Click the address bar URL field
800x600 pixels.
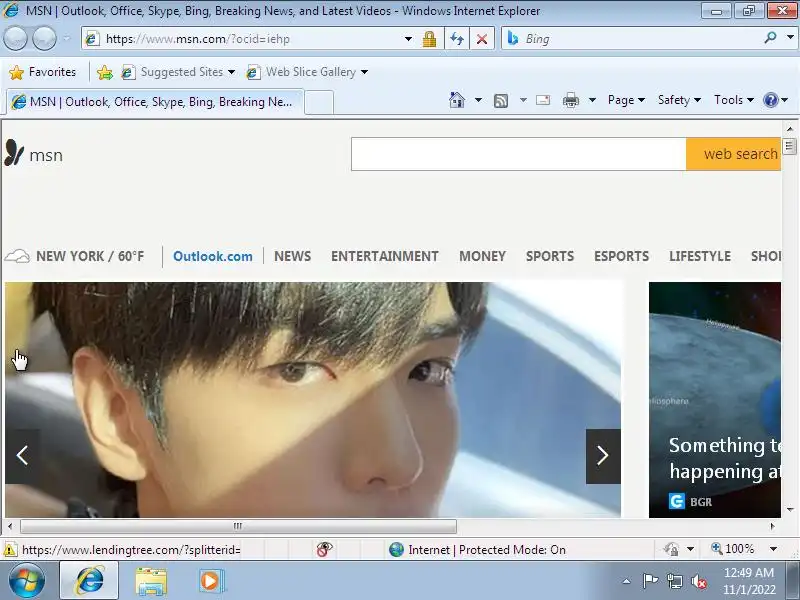[245, 39]
